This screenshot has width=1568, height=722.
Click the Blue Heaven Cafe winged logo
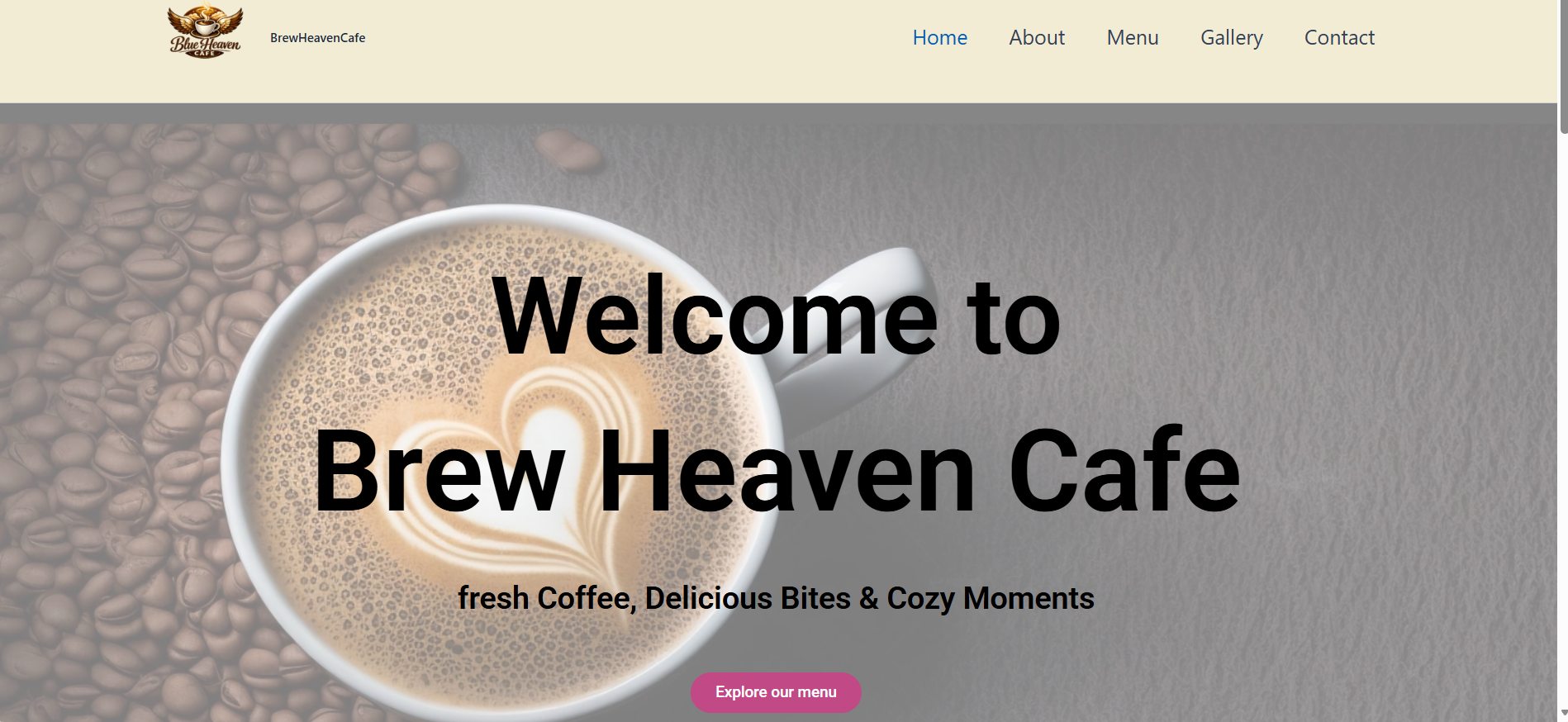coord(205,32)
